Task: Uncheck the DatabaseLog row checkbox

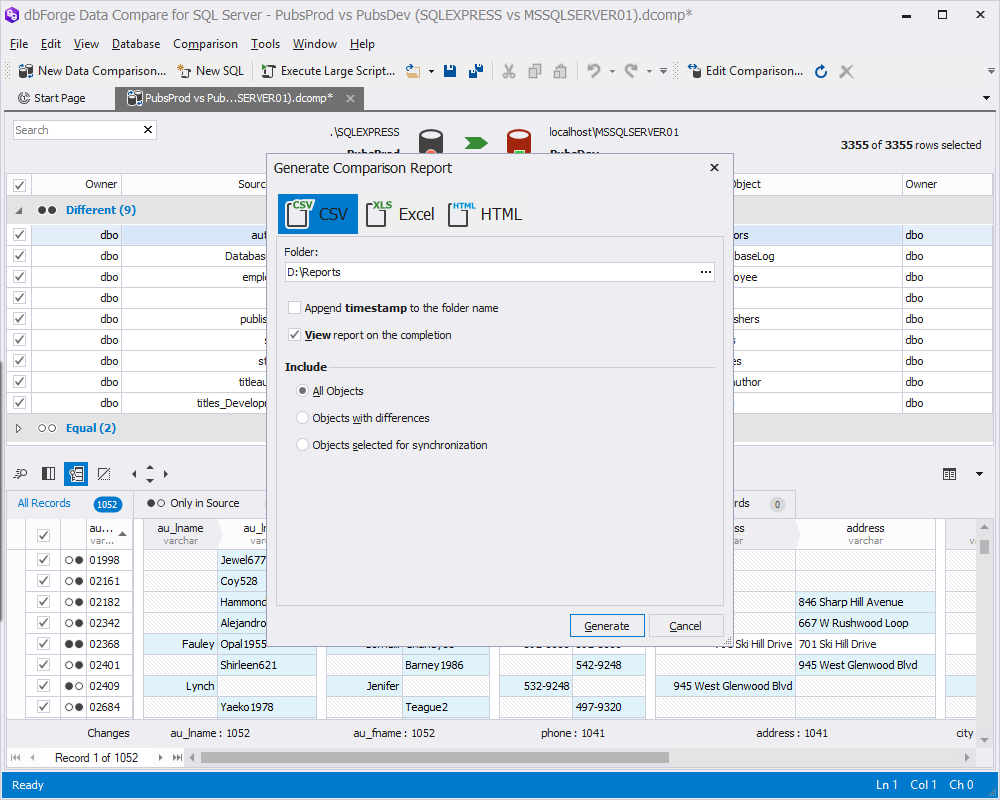Action: [19, 256]
